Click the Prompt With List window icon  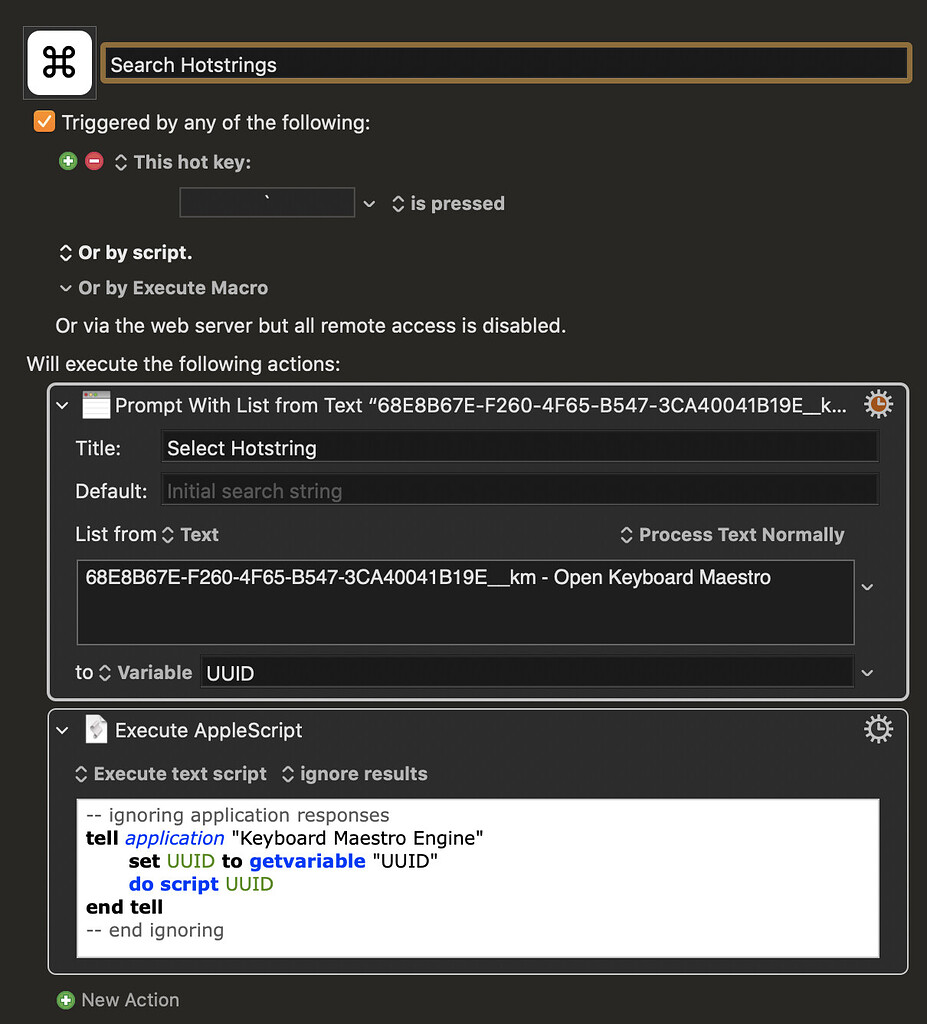96,405
